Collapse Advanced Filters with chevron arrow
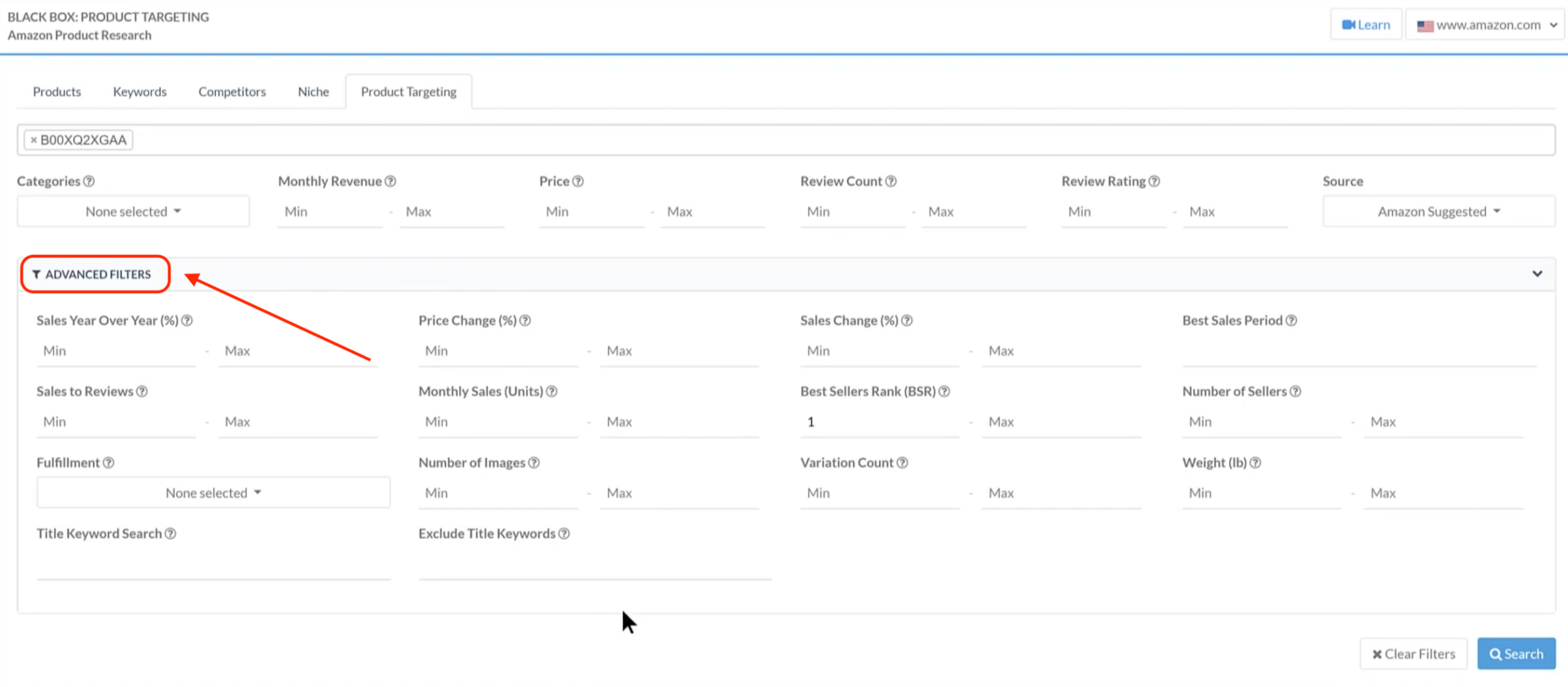The image size is (1568, 687). pos(1537,274)
